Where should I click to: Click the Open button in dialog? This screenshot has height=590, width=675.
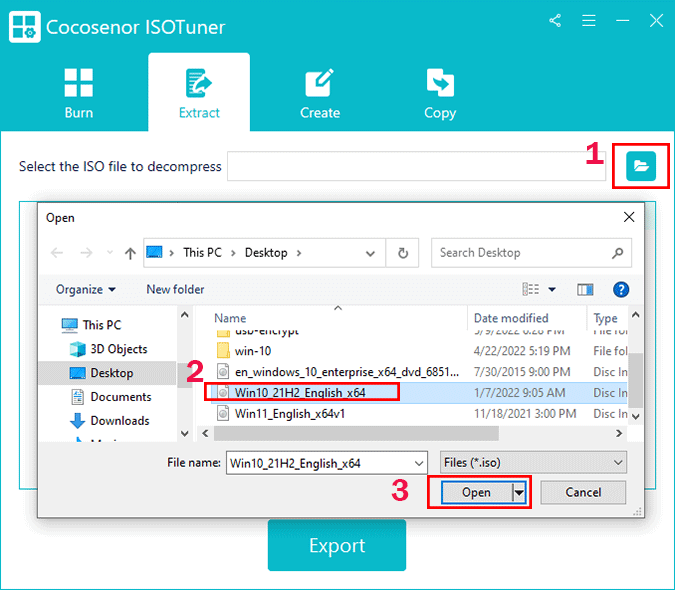(x=477, y=492)
